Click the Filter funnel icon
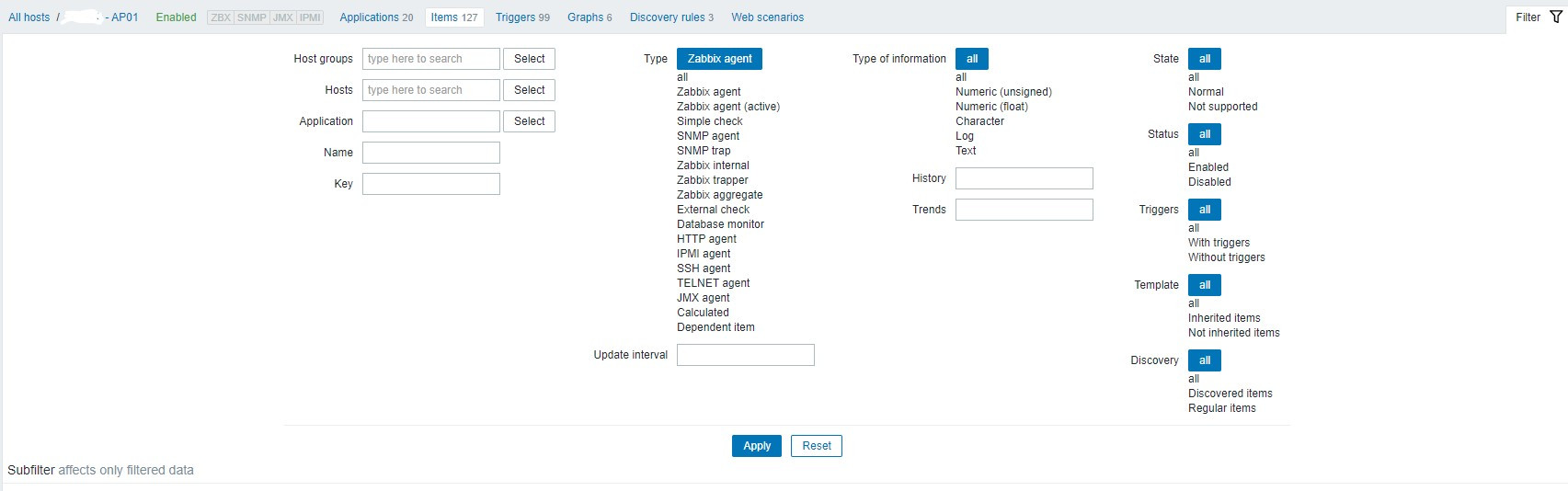This screenshot has width=1568, height=491. coord(1556,17)
